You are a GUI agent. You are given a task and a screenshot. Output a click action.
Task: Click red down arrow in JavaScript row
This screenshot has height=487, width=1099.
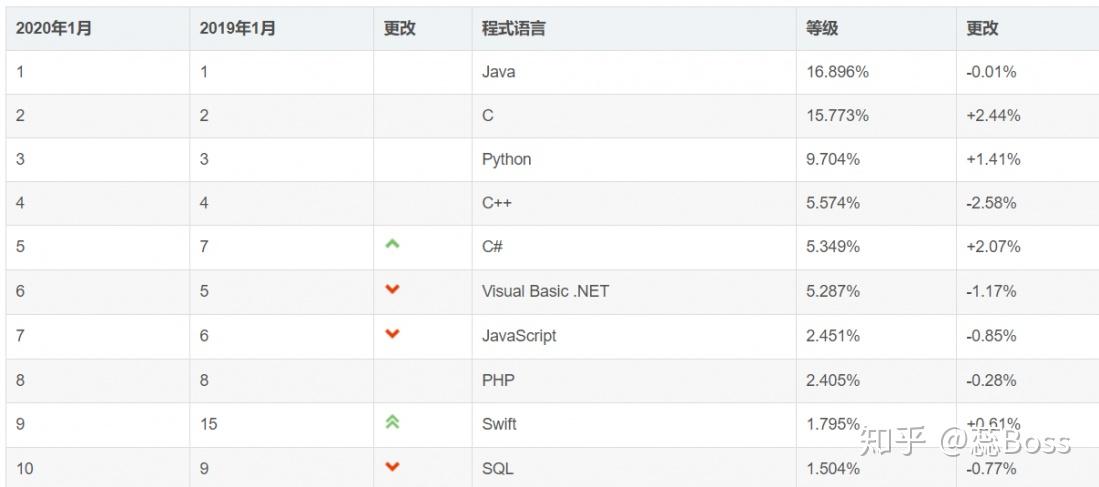pos(392,334)
